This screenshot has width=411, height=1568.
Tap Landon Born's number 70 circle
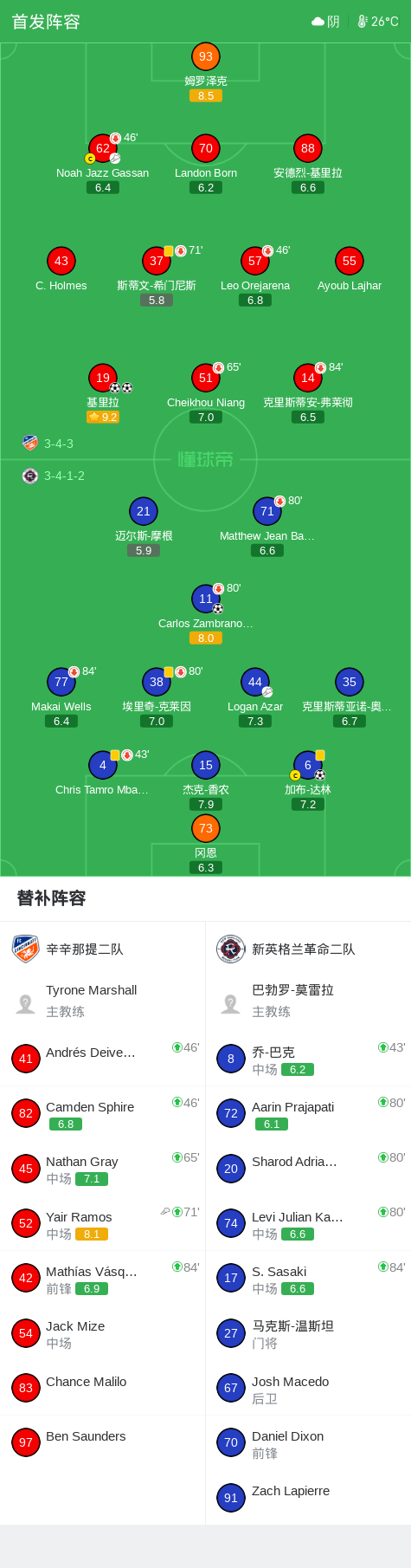[x=206, y=148]
